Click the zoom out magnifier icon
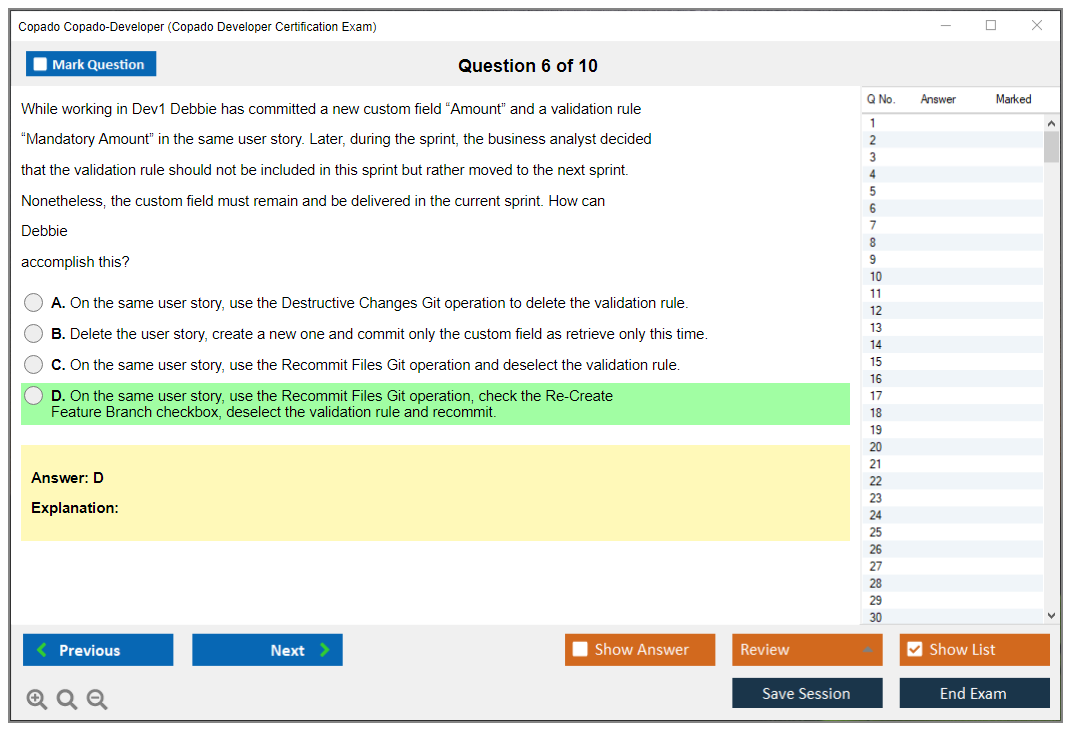 [x=97, y=699]
